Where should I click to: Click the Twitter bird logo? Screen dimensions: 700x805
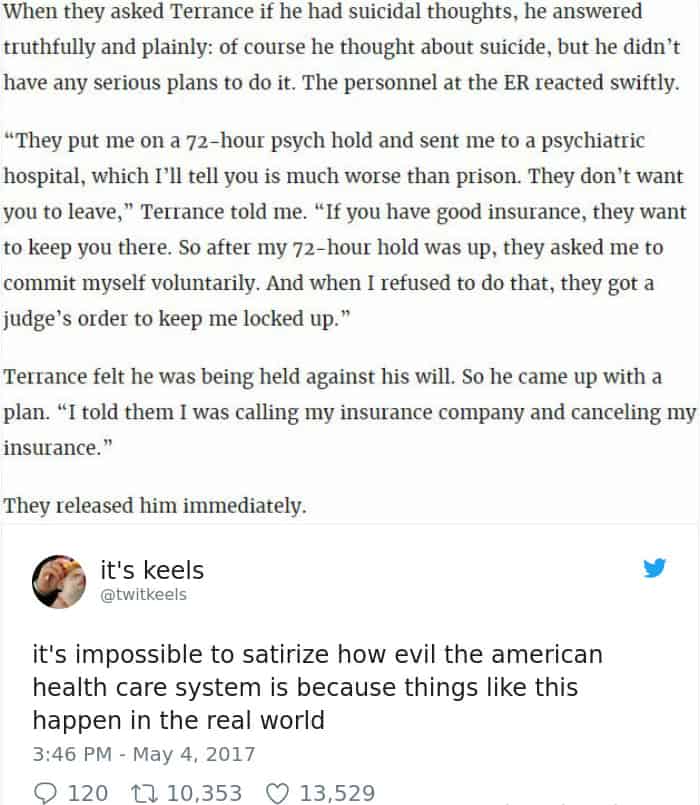coord(654,569)
